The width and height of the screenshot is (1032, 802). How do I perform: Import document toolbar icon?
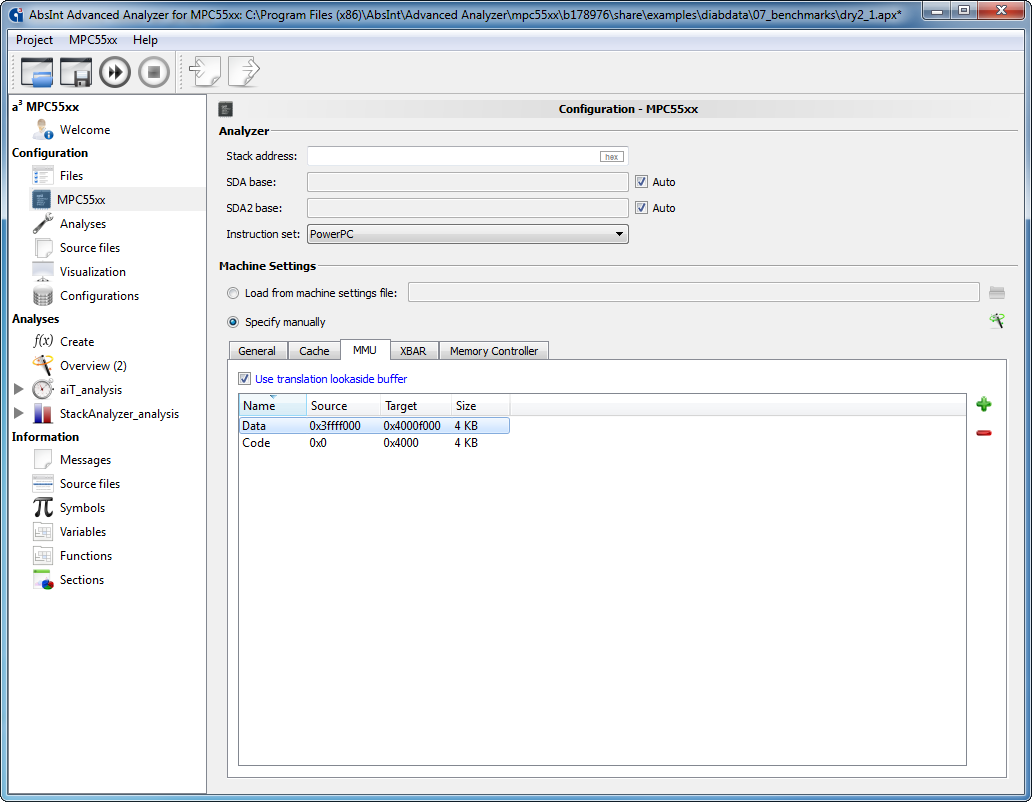coord(205,71)
